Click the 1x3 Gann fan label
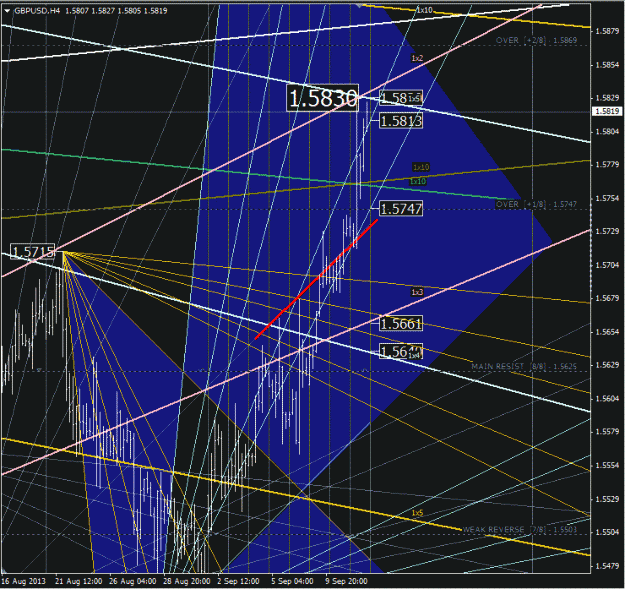 [417, 292]
